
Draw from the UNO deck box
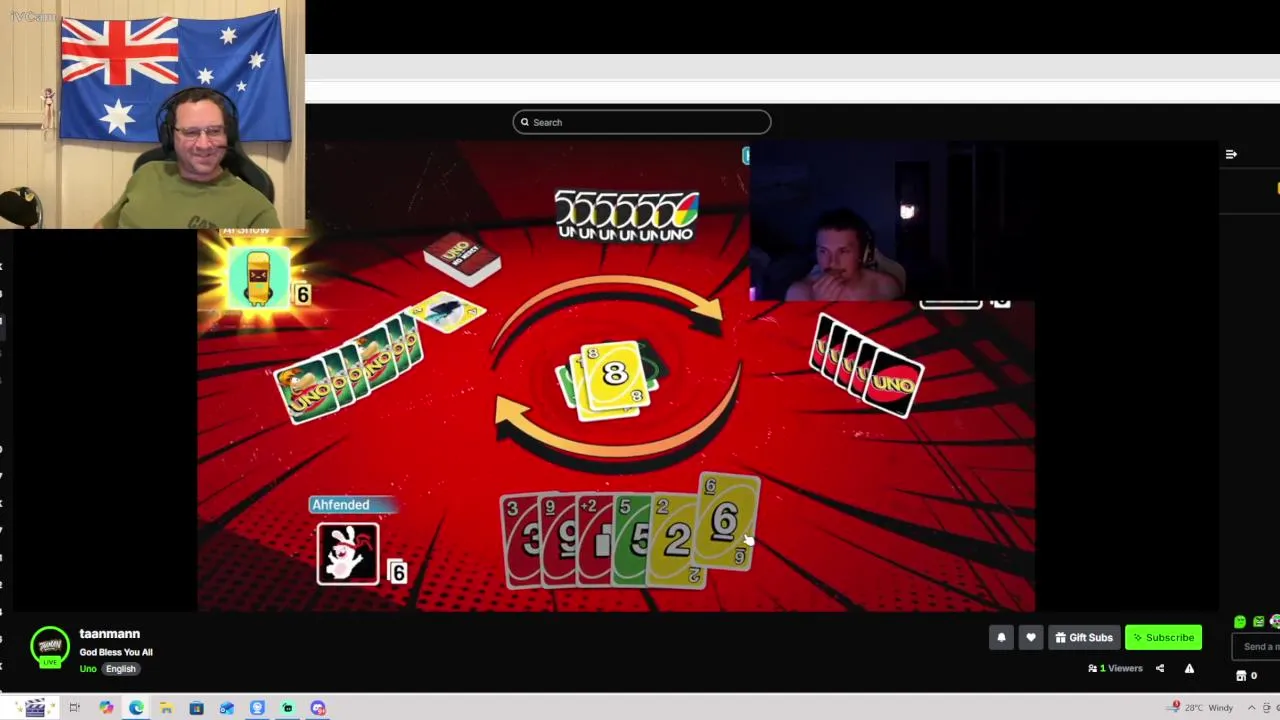[462, 260]
